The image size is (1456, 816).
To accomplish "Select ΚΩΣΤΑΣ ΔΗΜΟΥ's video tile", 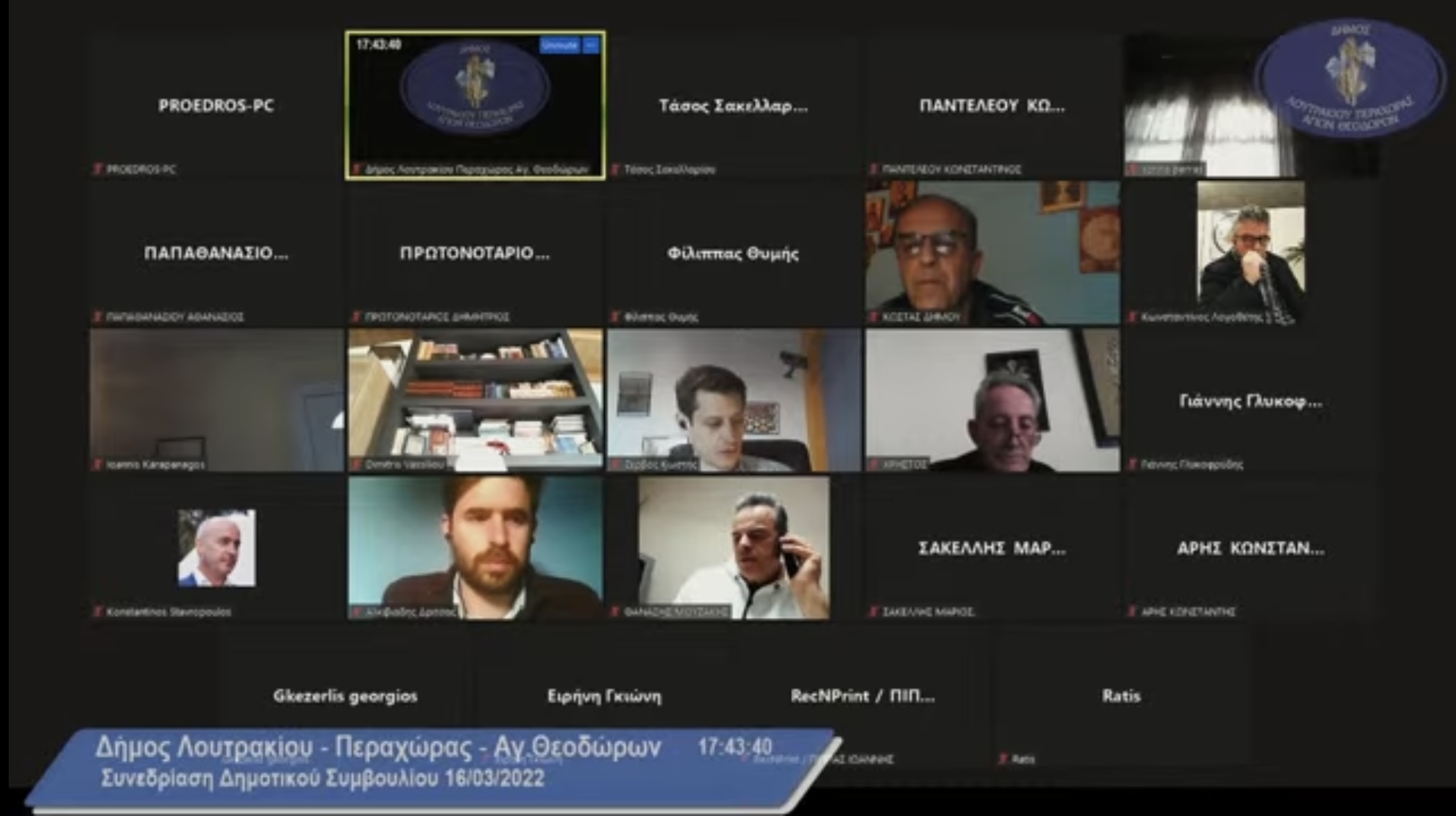I will point(992,253).
